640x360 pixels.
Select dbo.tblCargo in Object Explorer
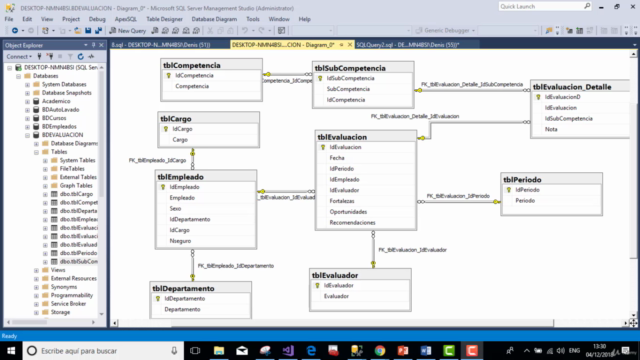[x=76, y=194]
